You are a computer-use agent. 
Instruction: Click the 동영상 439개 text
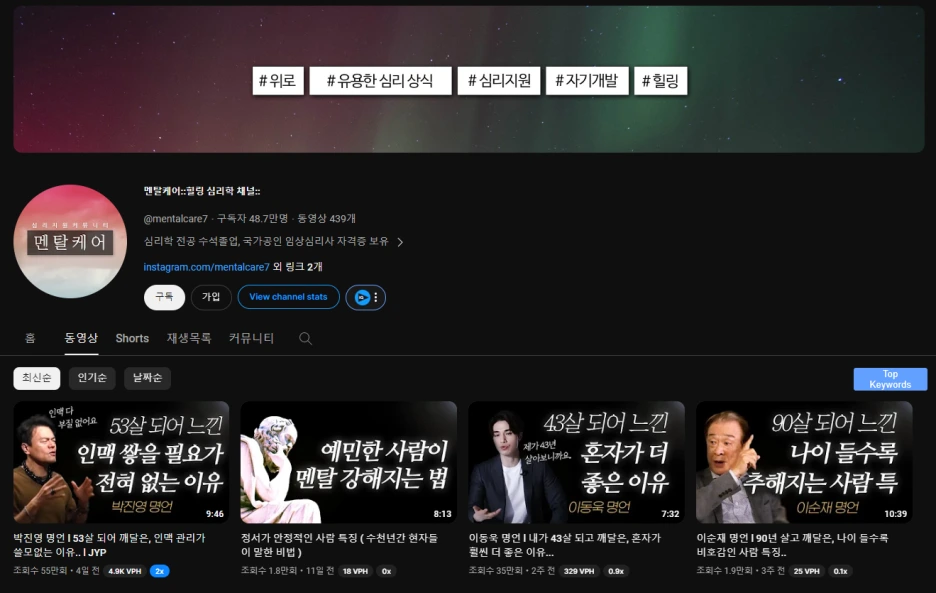coord(327,219)
